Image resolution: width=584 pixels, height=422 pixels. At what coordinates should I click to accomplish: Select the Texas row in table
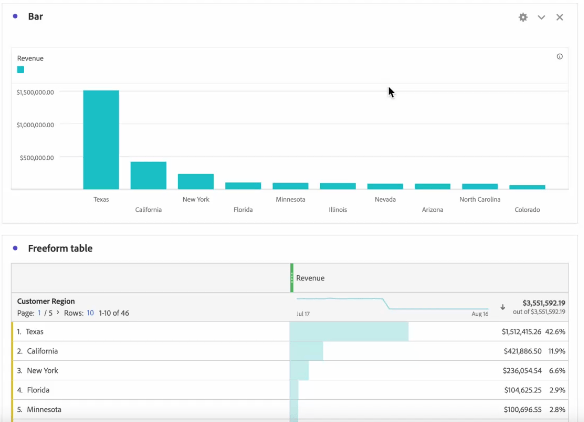point(290,331)
